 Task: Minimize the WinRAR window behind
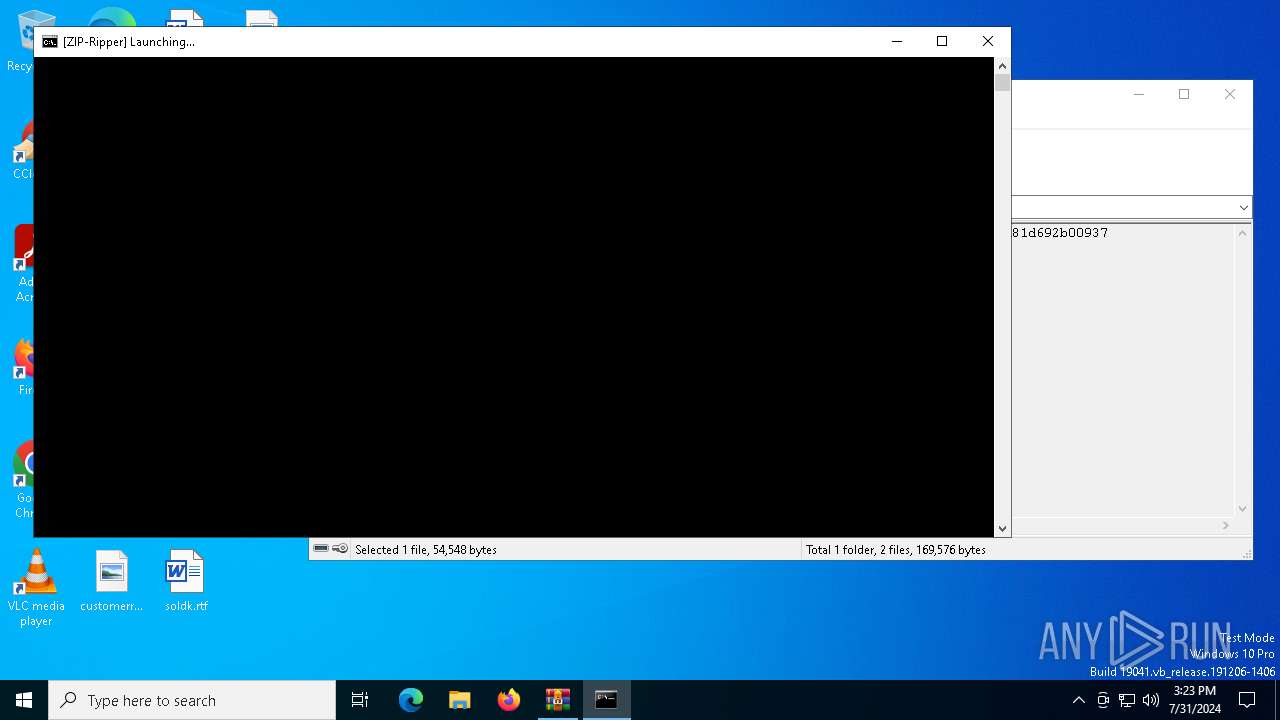[x=1138, y=94]
